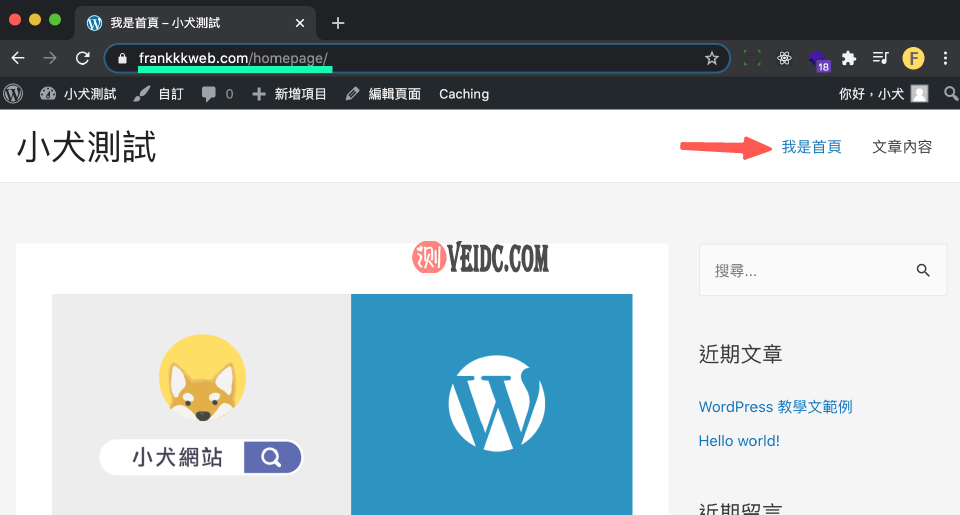Click the macOS green fullscreen button
This screenshot has height=515, width=960.
click(55, 20)
